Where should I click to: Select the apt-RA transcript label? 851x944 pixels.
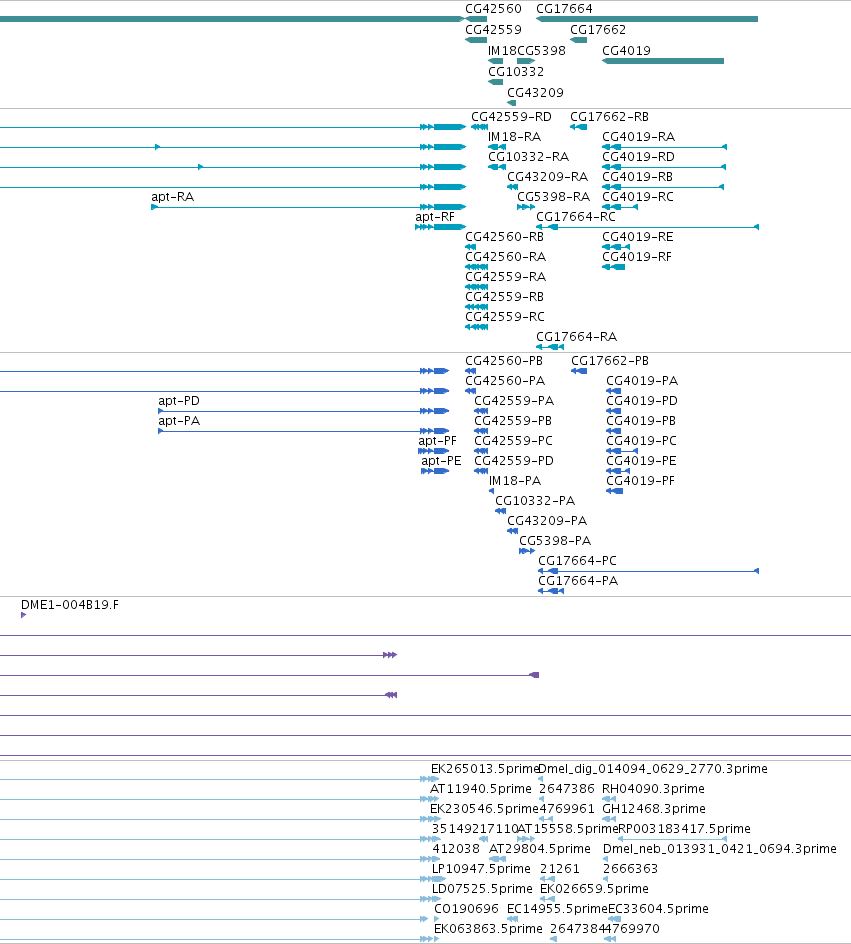[x=172, y=197]
